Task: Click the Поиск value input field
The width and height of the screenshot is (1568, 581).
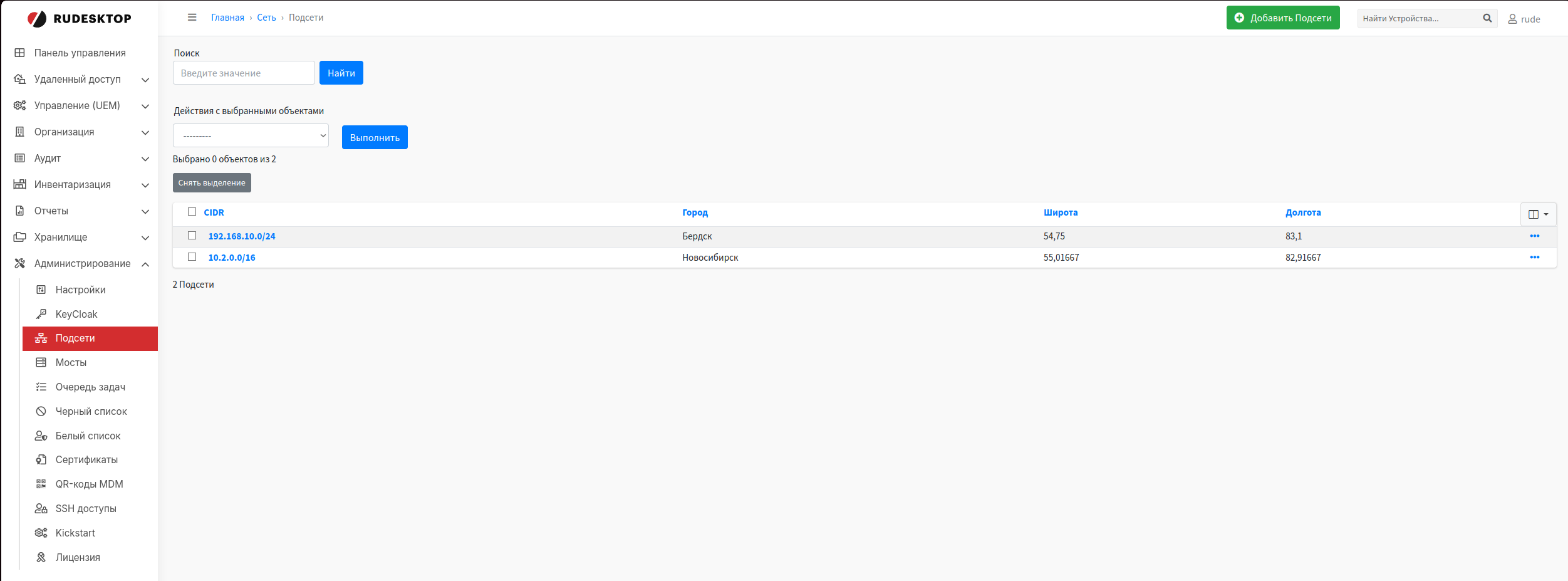Action: [243, 73]
